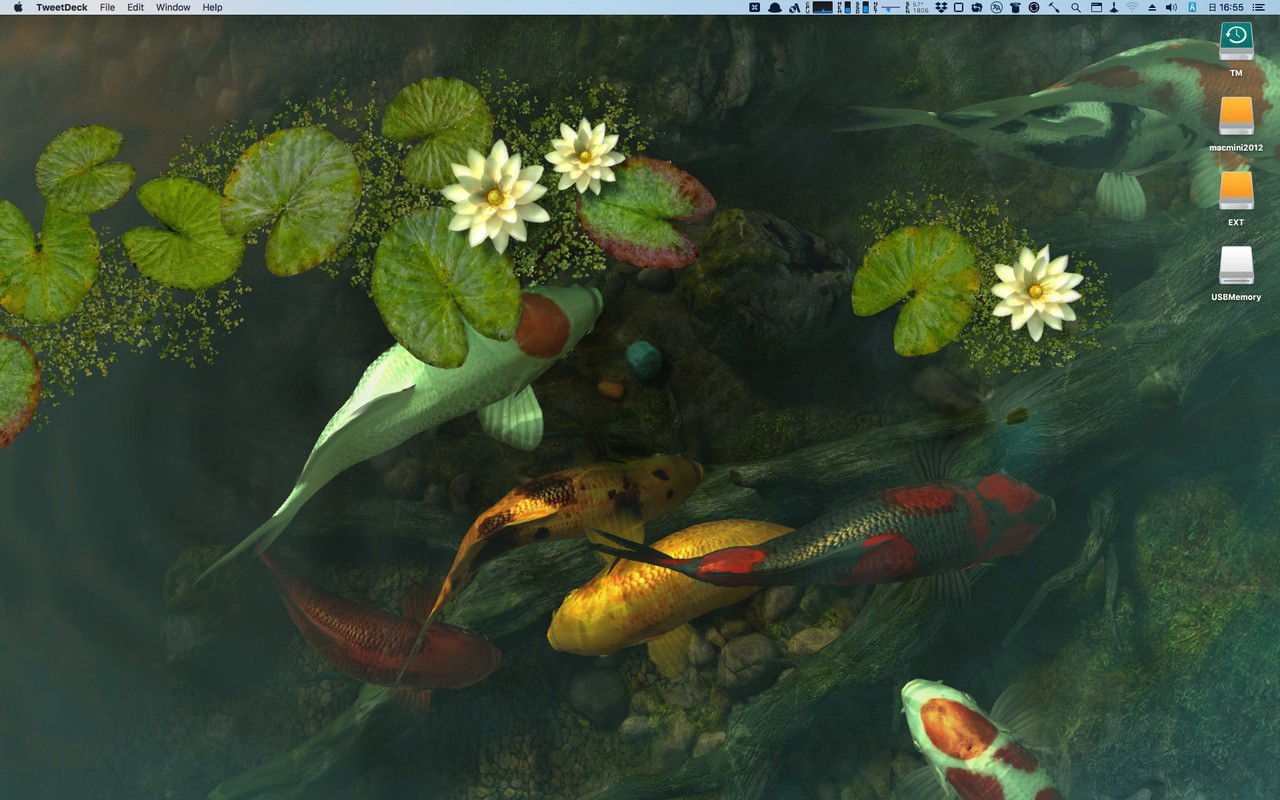
Task: Open the Help menu
Action: pos(212,7)
